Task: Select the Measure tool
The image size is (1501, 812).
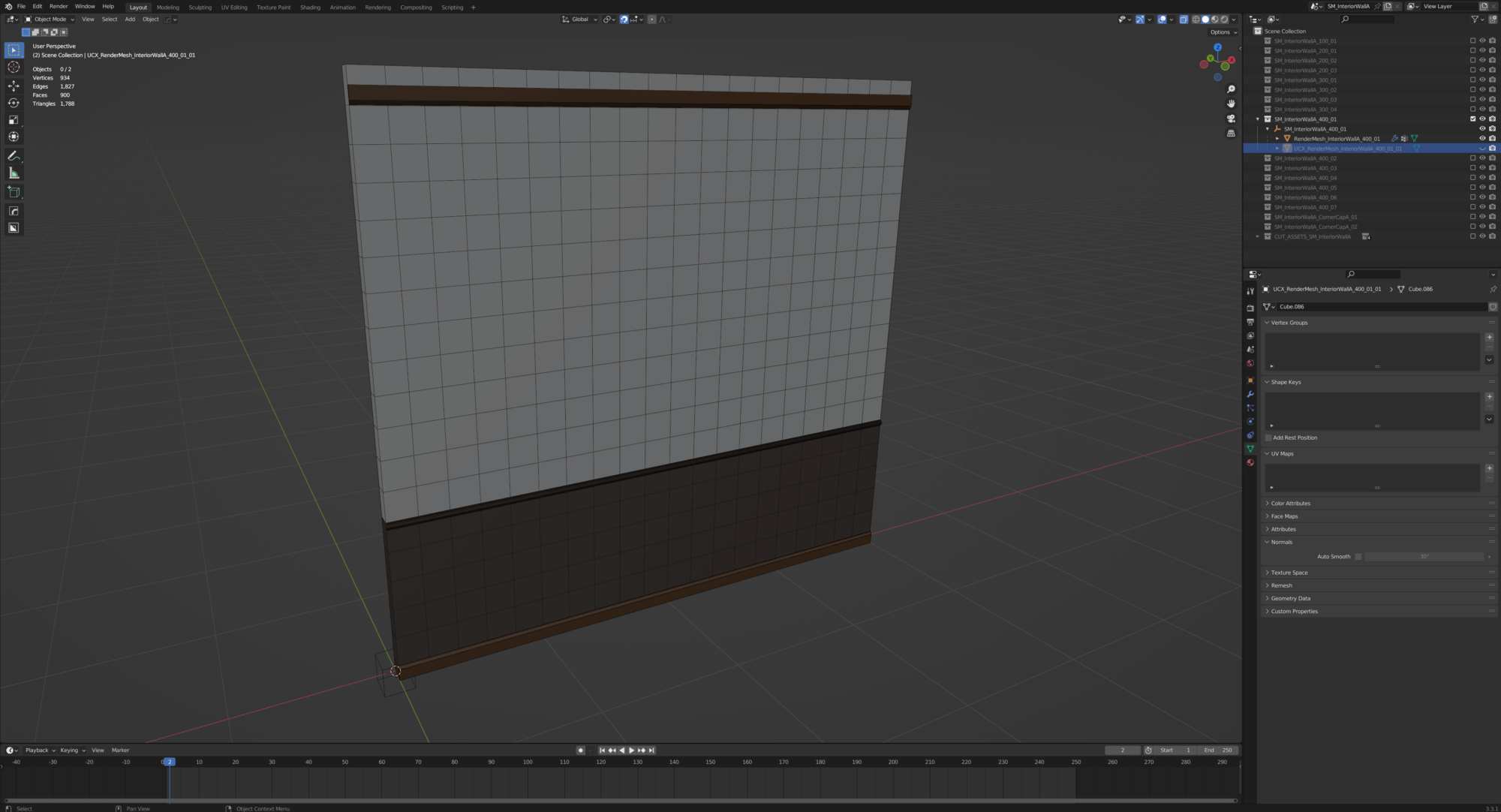Action: (14, 173)
